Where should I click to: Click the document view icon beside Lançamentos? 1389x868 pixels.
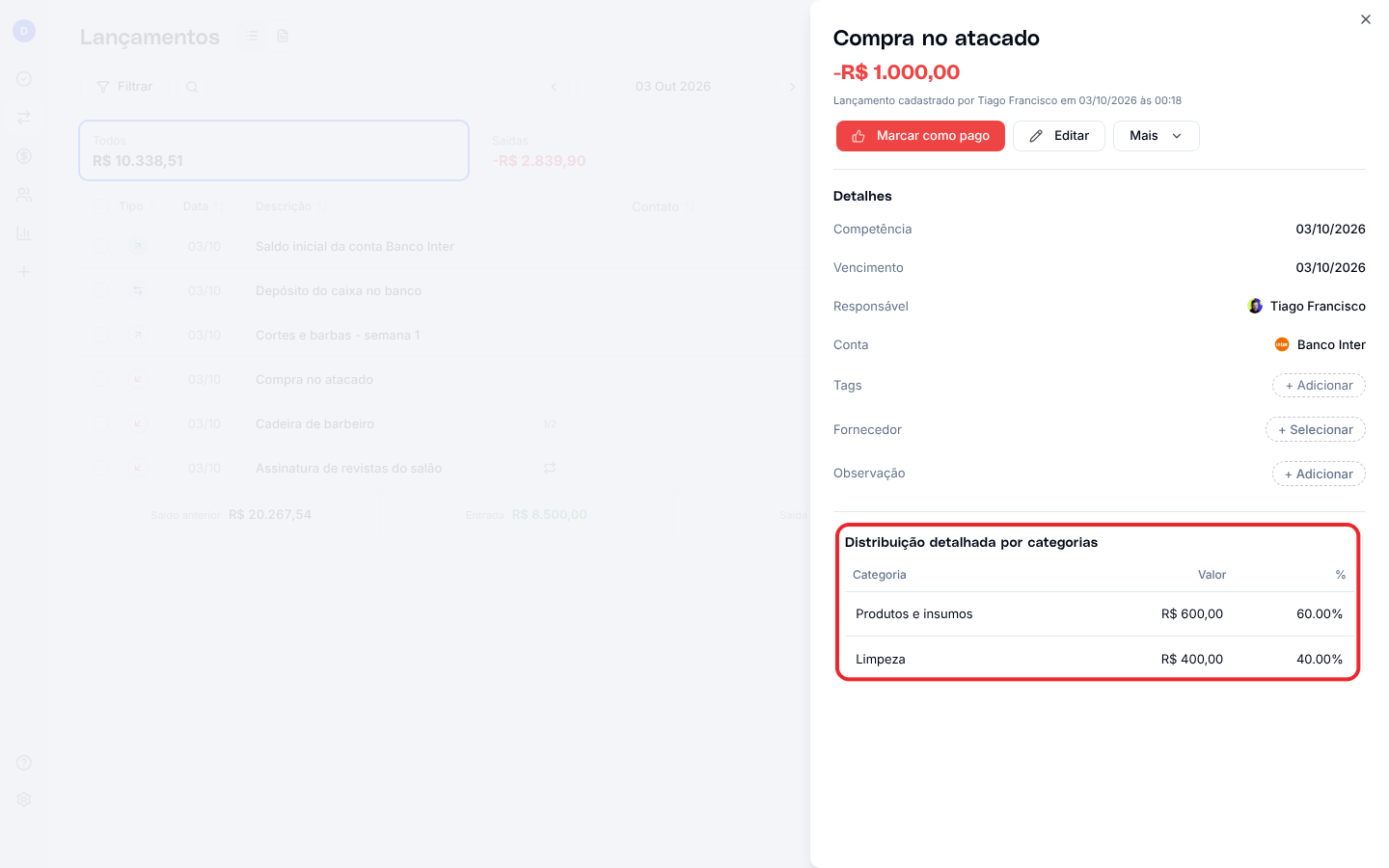(283, 36)
